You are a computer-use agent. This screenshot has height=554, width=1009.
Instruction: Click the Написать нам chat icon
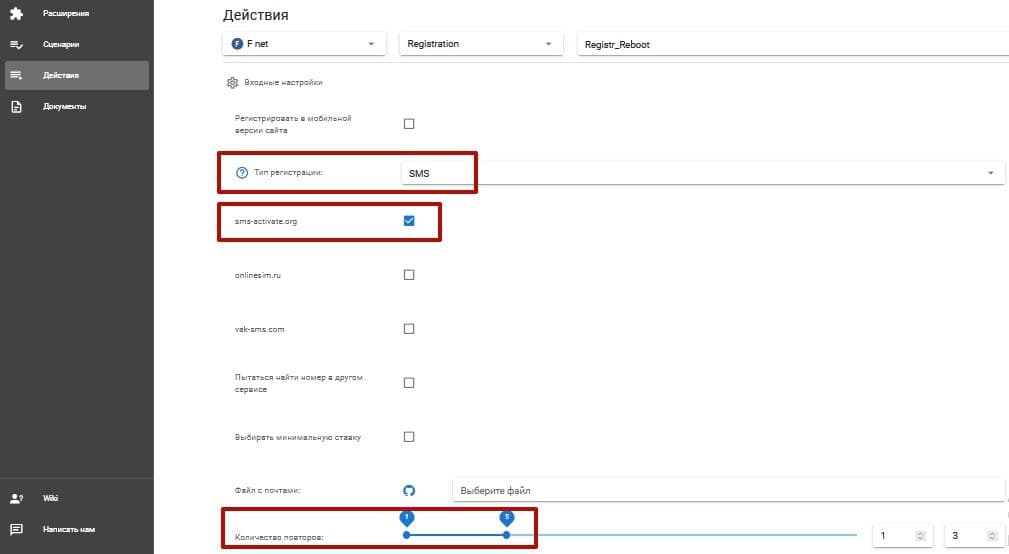[16, 529]
